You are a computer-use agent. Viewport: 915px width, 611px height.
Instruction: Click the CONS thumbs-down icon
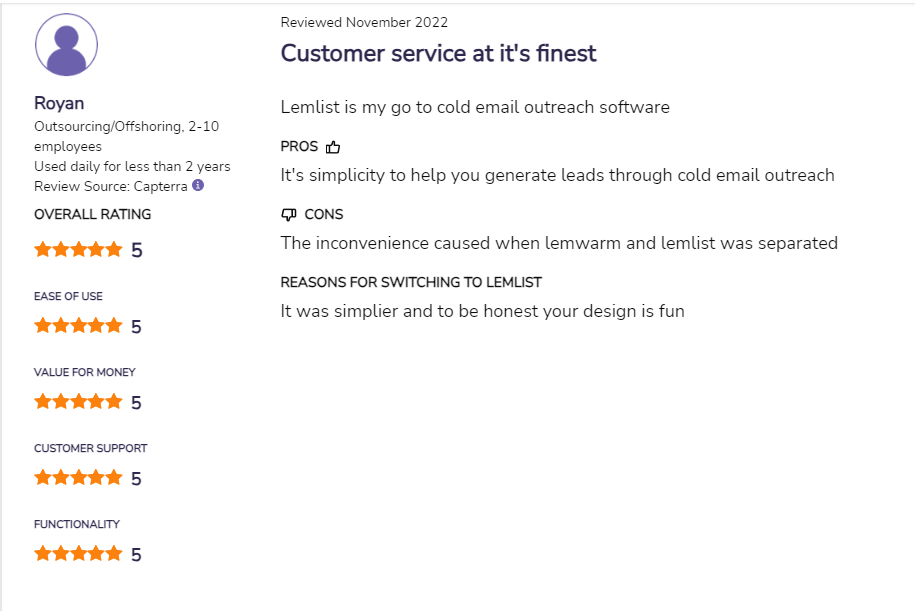point(289,215)
